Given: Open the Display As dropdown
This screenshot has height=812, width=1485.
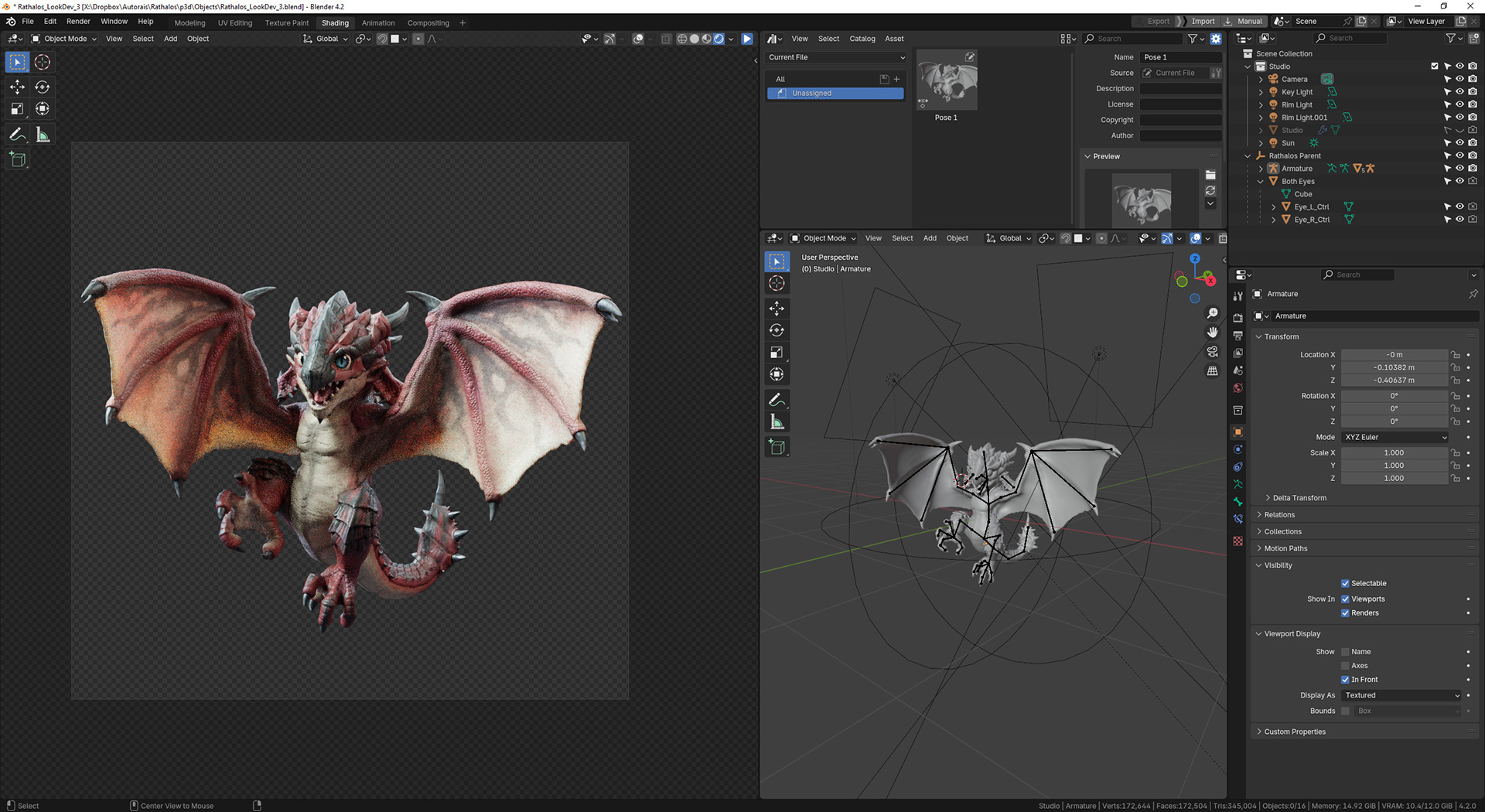Looking at the screenshot, I should [x=1401, y=695].
